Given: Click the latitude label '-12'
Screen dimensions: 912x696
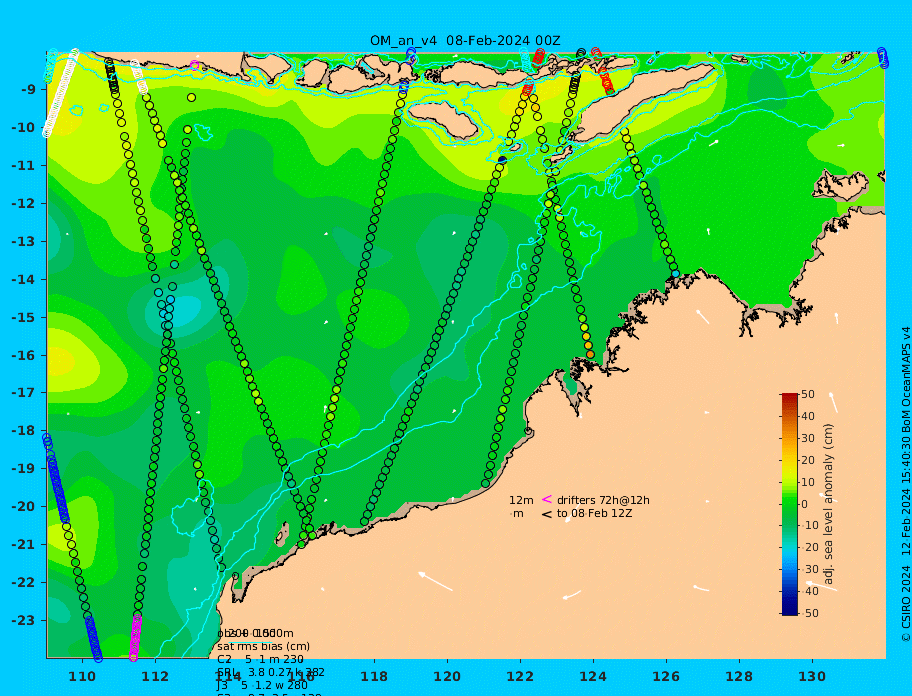Looking at the screenshot, I should (24, 204).
